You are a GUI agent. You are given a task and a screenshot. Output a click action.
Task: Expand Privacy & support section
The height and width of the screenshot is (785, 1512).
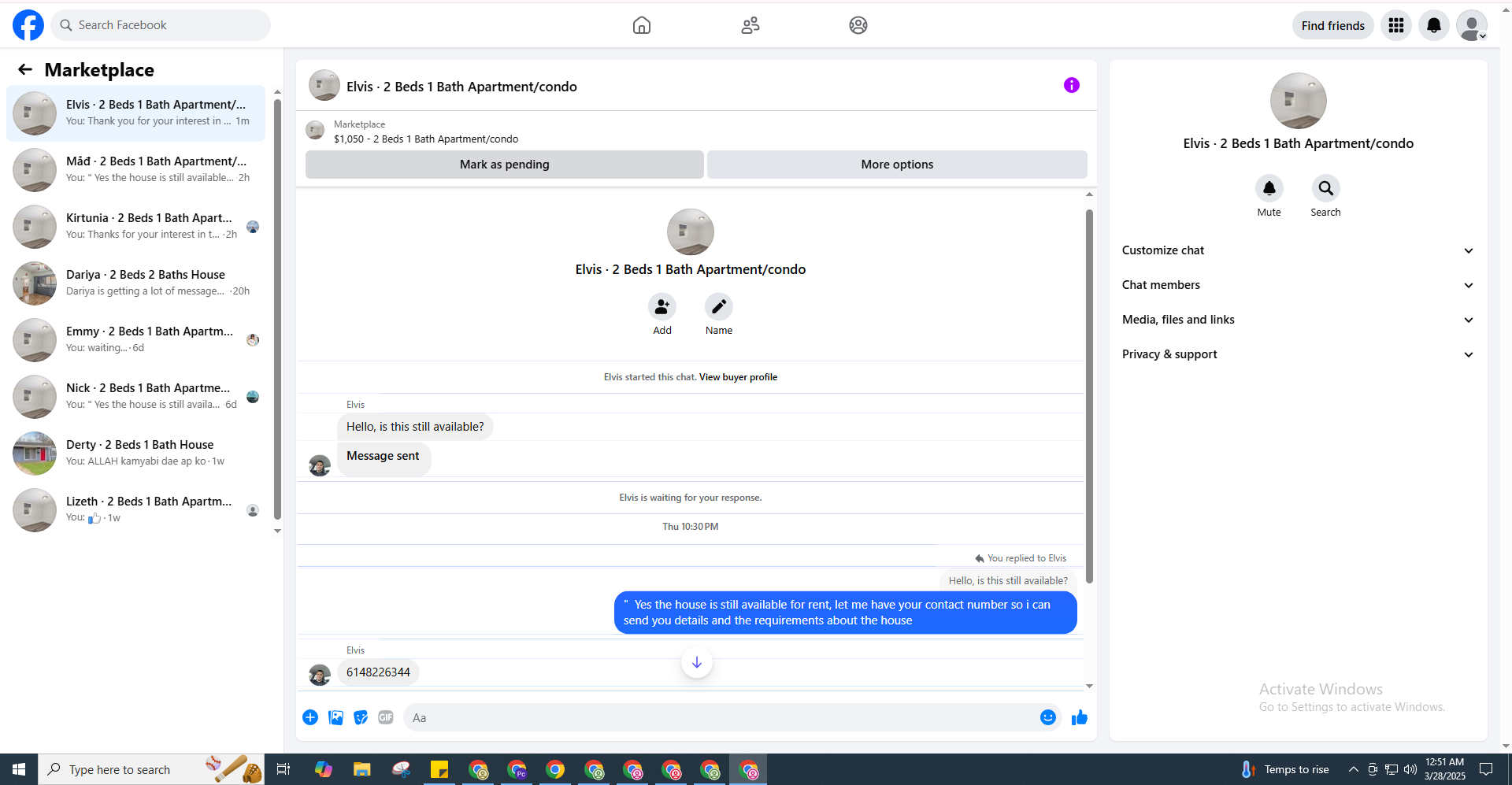1298,354
